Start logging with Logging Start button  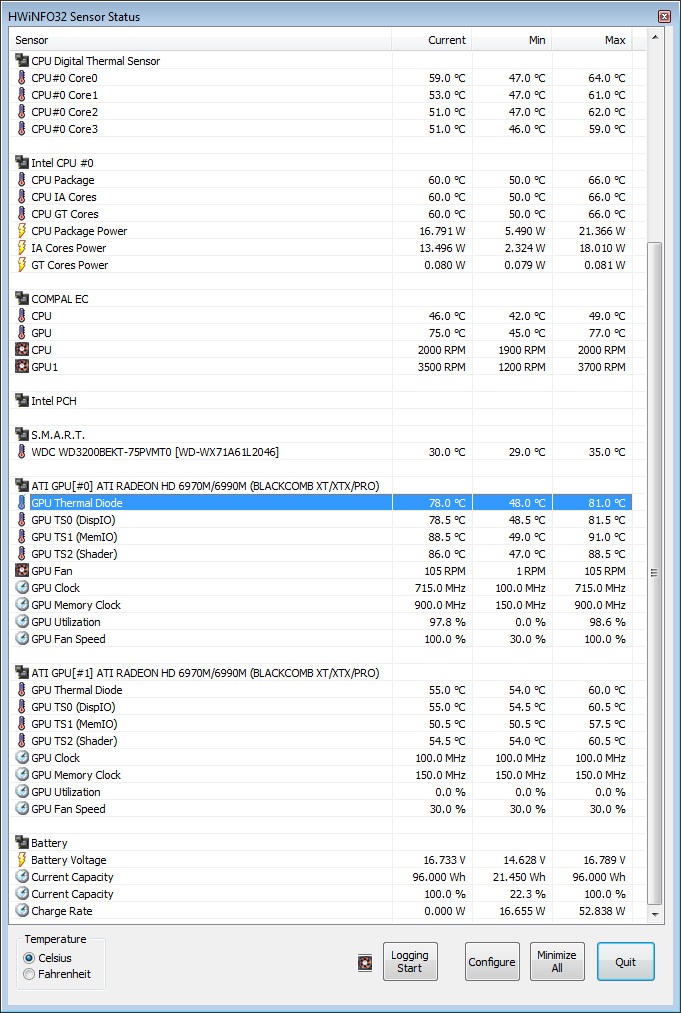click(x=410, y=962)
